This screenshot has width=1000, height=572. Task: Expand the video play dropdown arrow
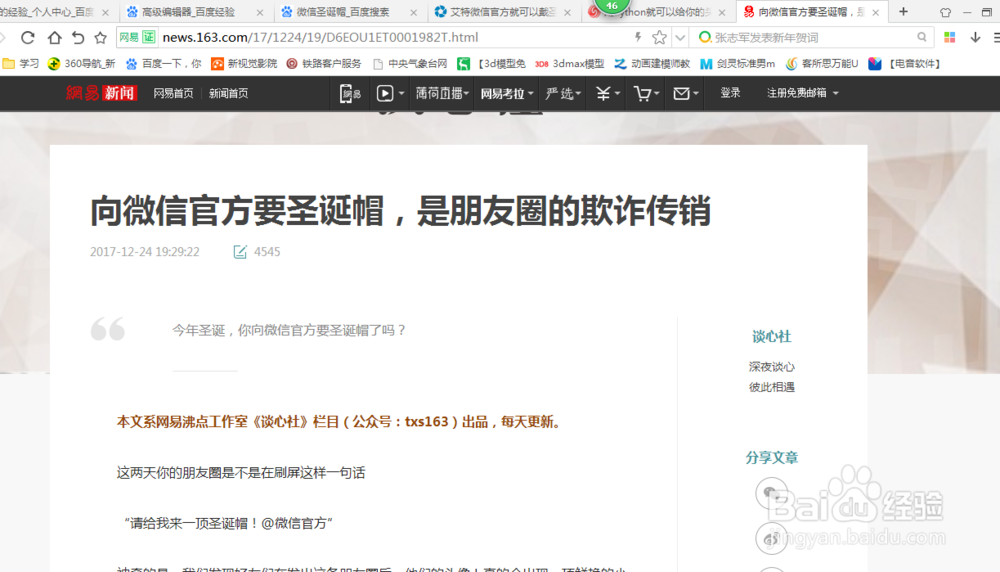pyautogui.click(x=401, y=94)
